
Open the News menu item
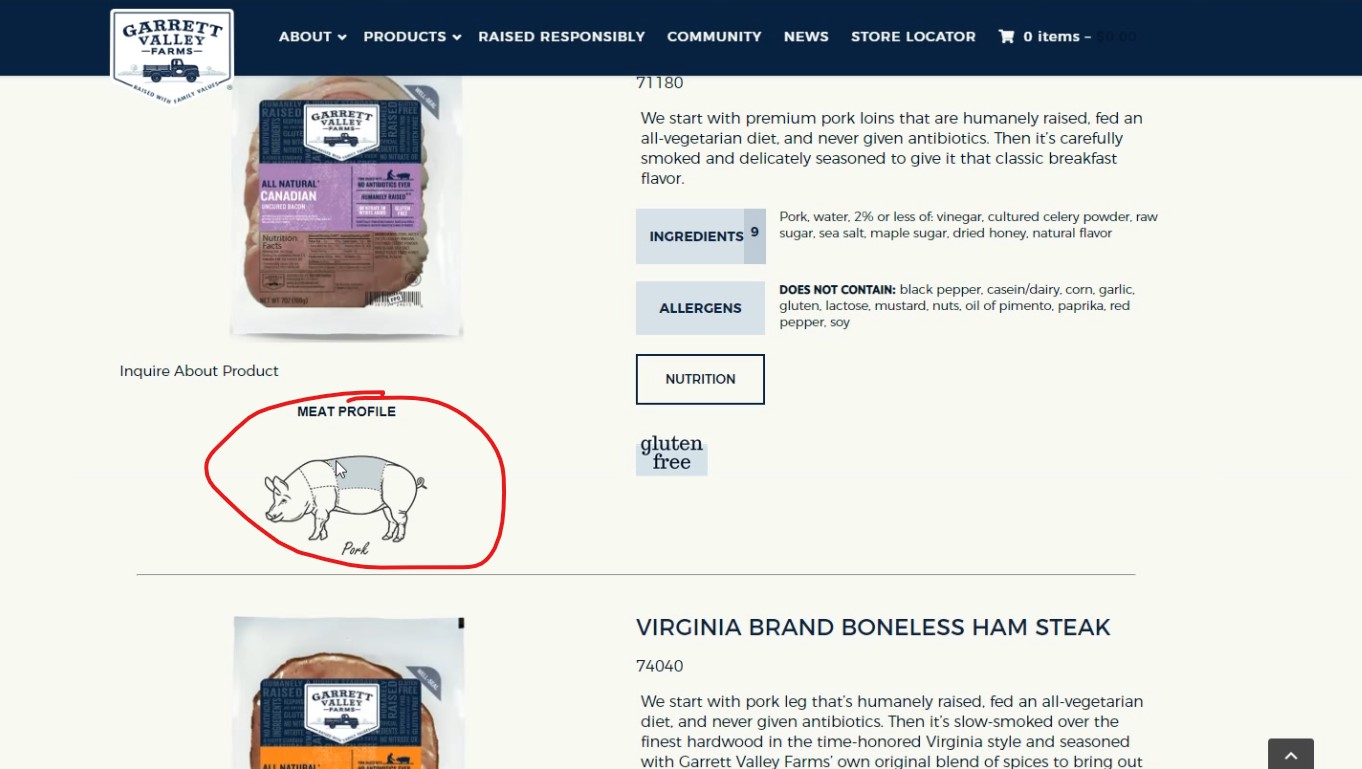click(x=806, y=36)
